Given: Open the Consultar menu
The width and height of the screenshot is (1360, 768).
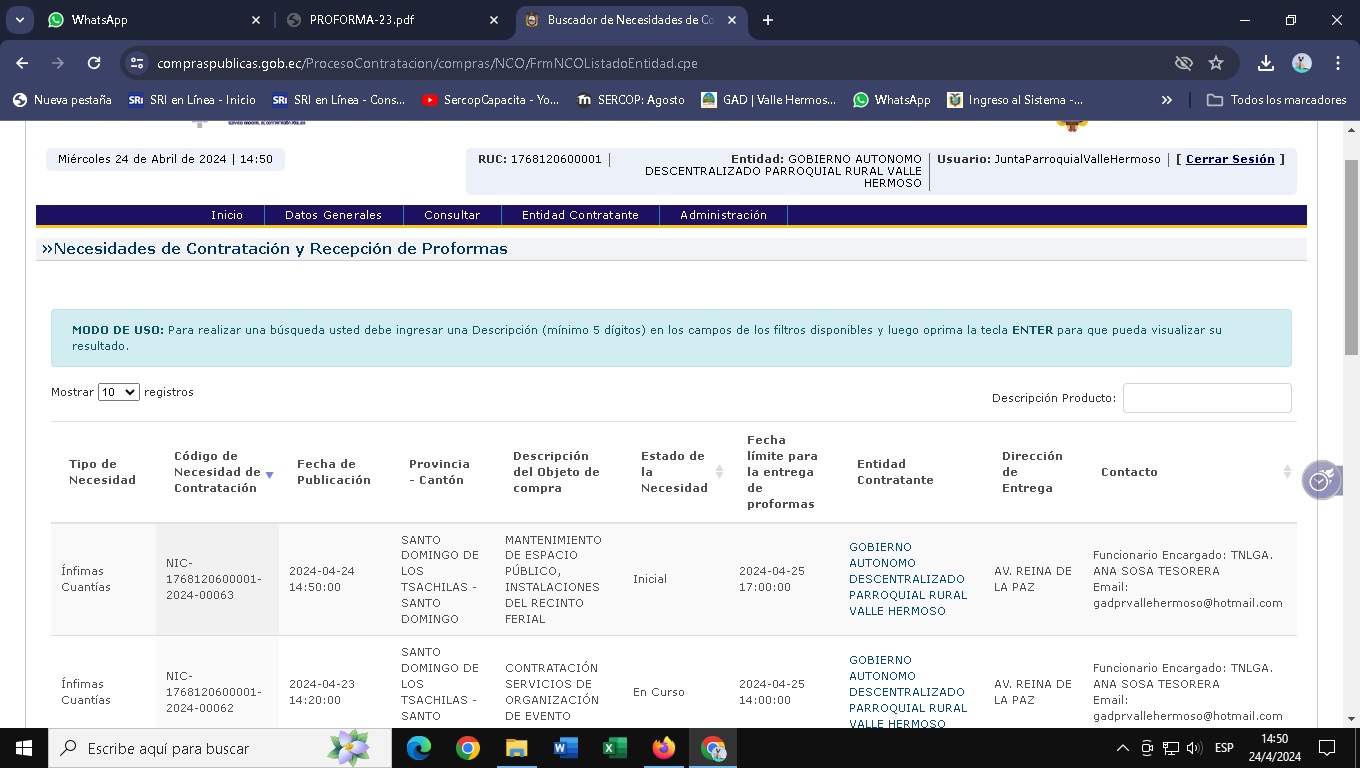Looking at the screenshot, I should (452, 215).
